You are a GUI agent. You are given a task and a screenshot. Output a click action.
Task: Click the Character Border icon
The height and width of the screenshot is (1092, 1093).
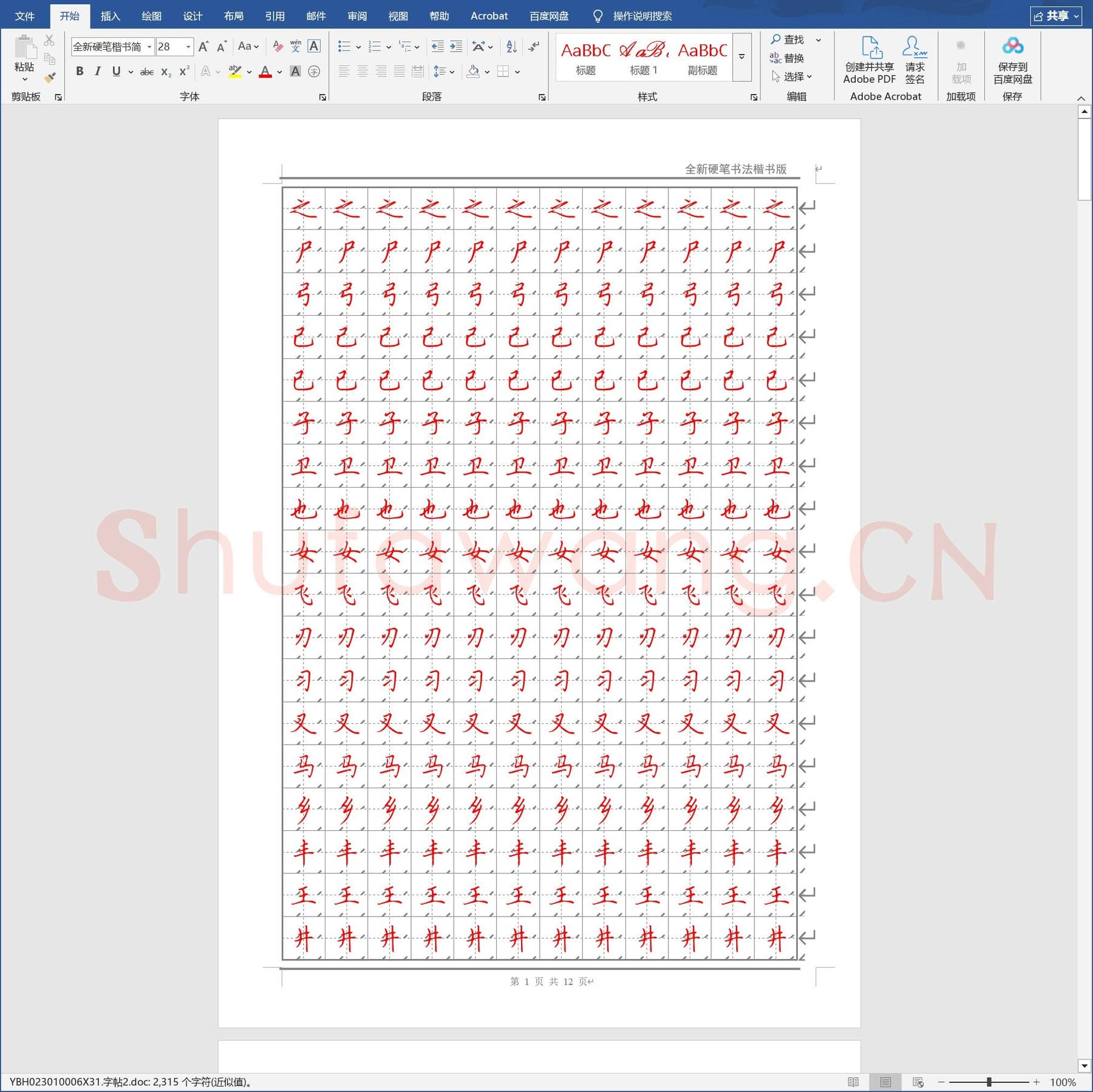[x=314, y=47]
